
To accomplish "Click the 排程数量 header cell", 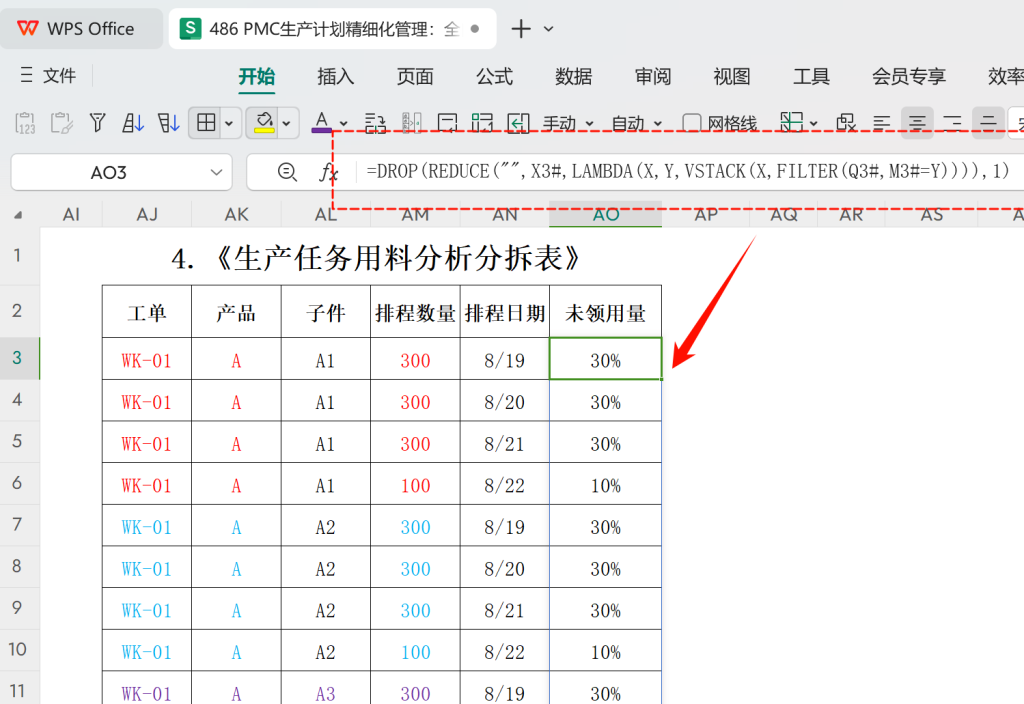I will pyautogui.click(x=415, y=312).
